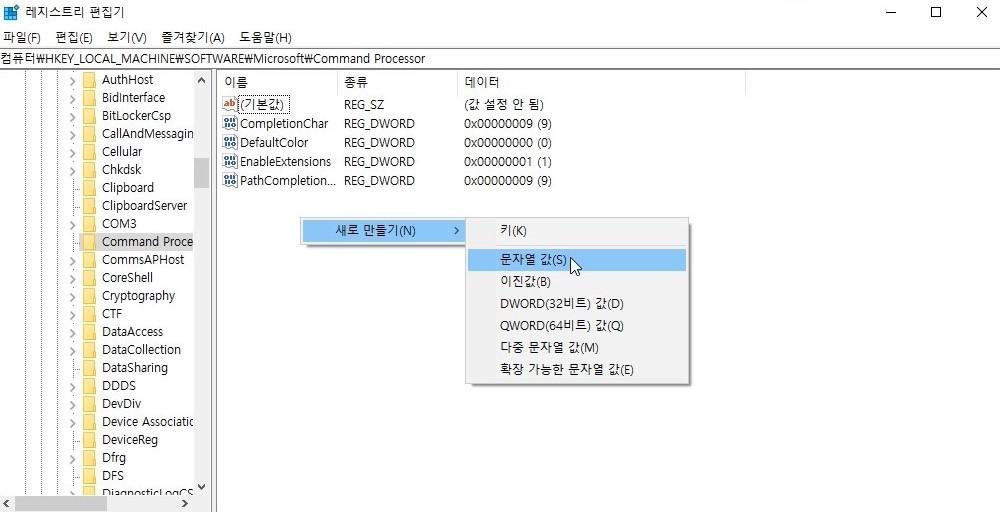Screen dimensions: 1000x512
Task: Click the tree vertical scrollbar thumb
Action: 202,173
